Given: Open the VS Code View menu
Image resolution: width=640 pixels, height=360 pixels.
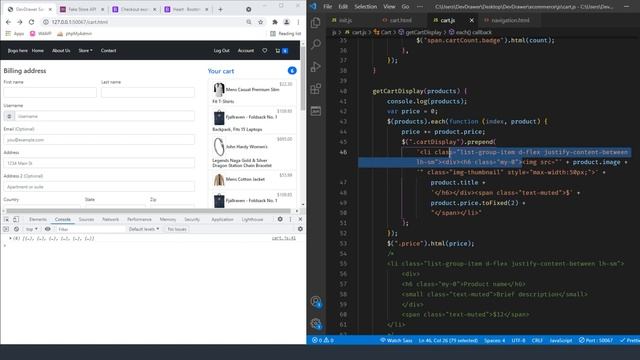Looking at the screenshot, I should (x=389, y=7).
